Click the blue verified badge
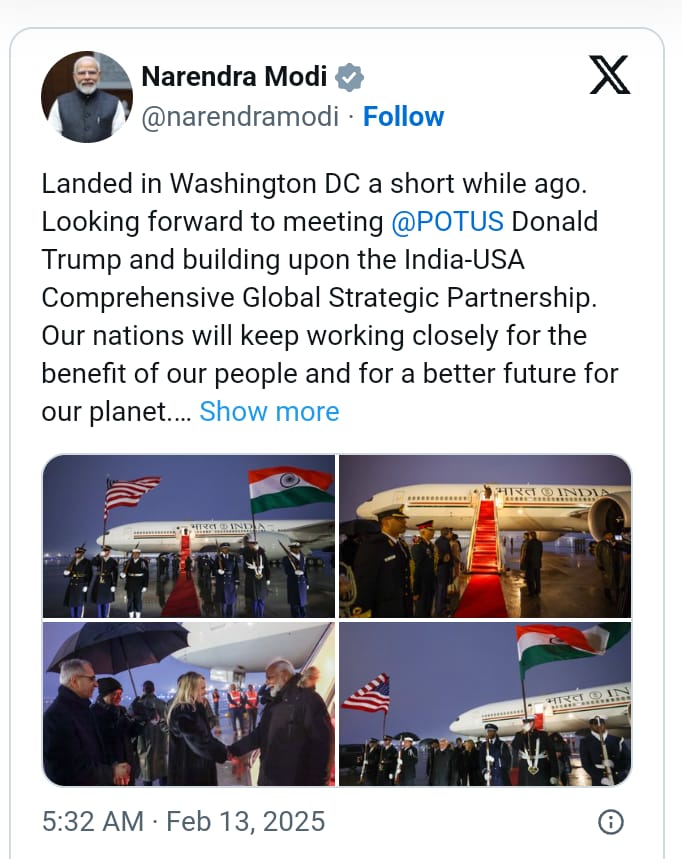The image size is (682, 859). [349, 77]
